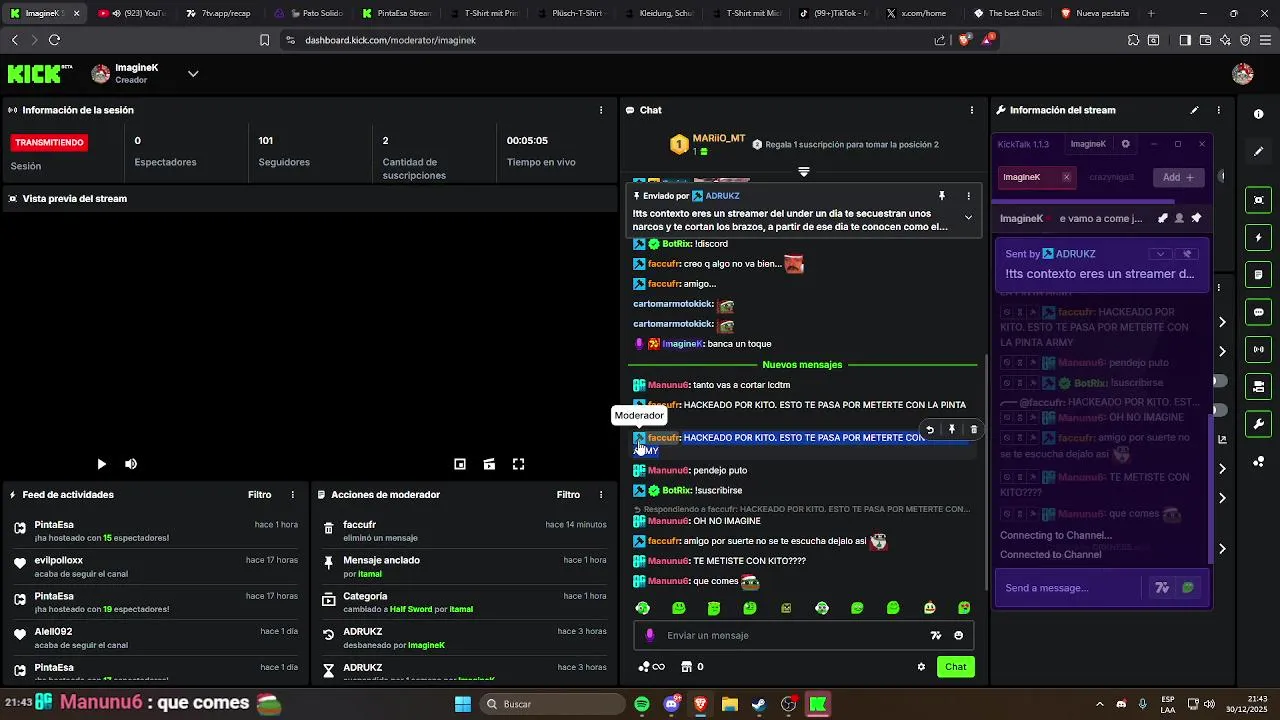
Task: Toggle moderator actions widget in sidebar
Action: [x=1258, y=275]
